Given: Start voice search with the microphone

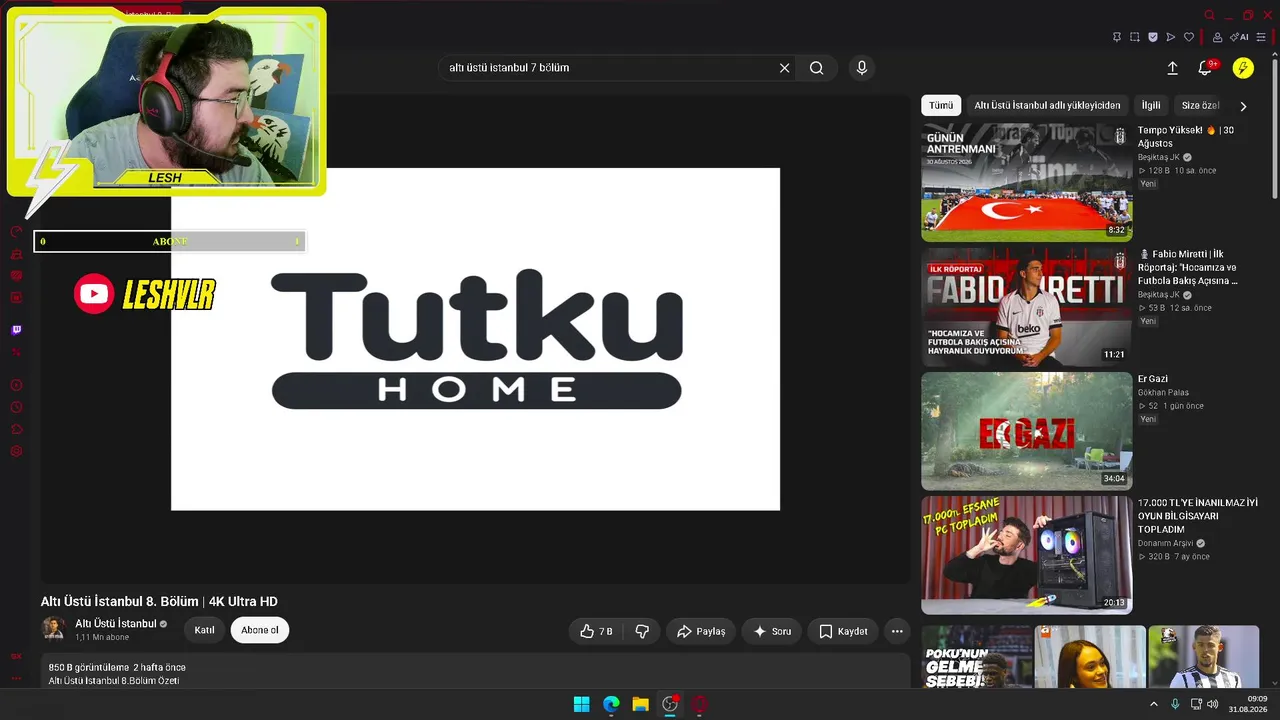Looking at the screenshot, I should click(x=862, y=68).
